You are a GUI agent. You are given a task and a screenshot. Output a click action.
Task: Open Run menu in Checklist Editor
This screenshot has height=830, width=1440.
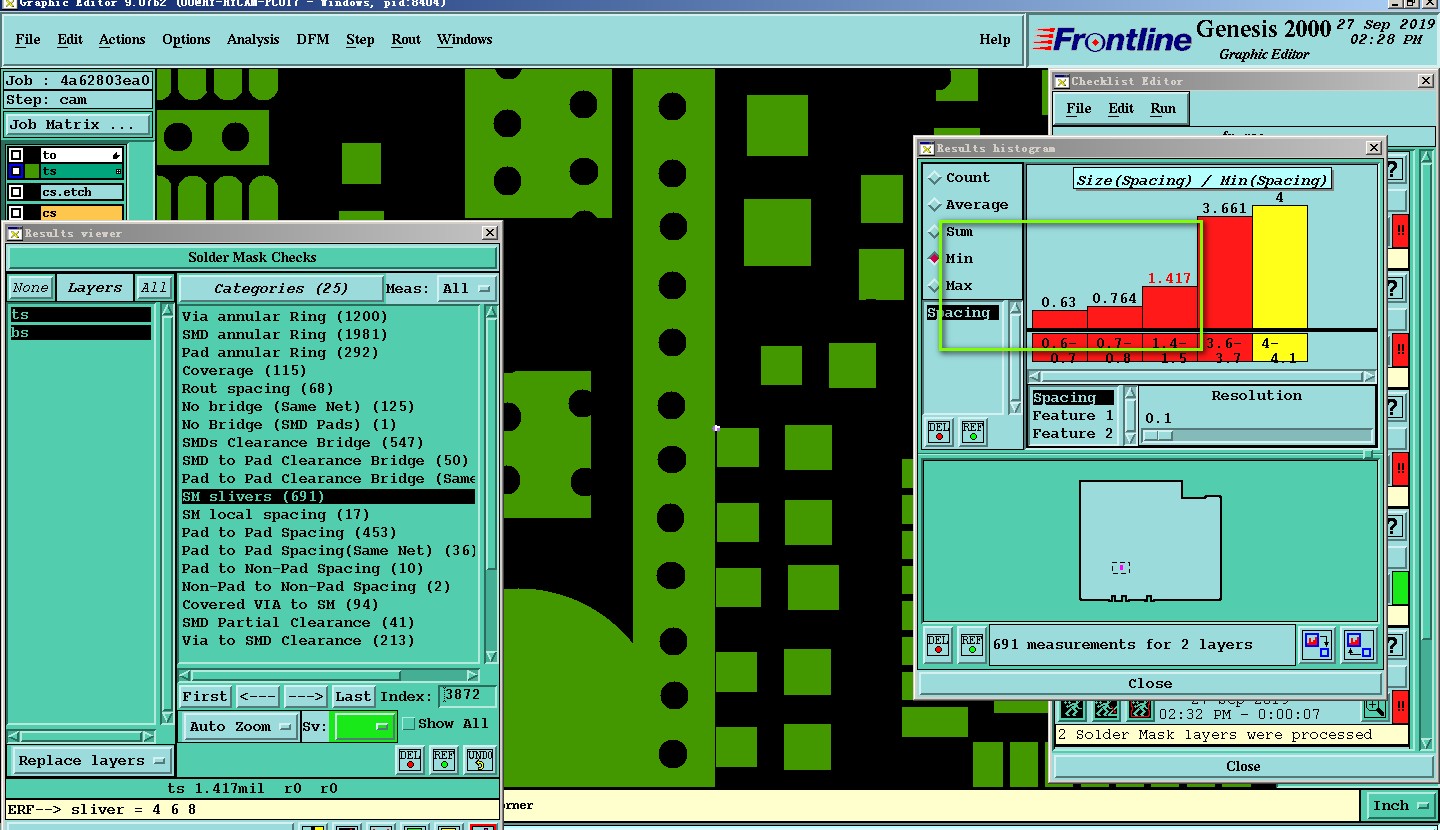(x=1163, y=108)
